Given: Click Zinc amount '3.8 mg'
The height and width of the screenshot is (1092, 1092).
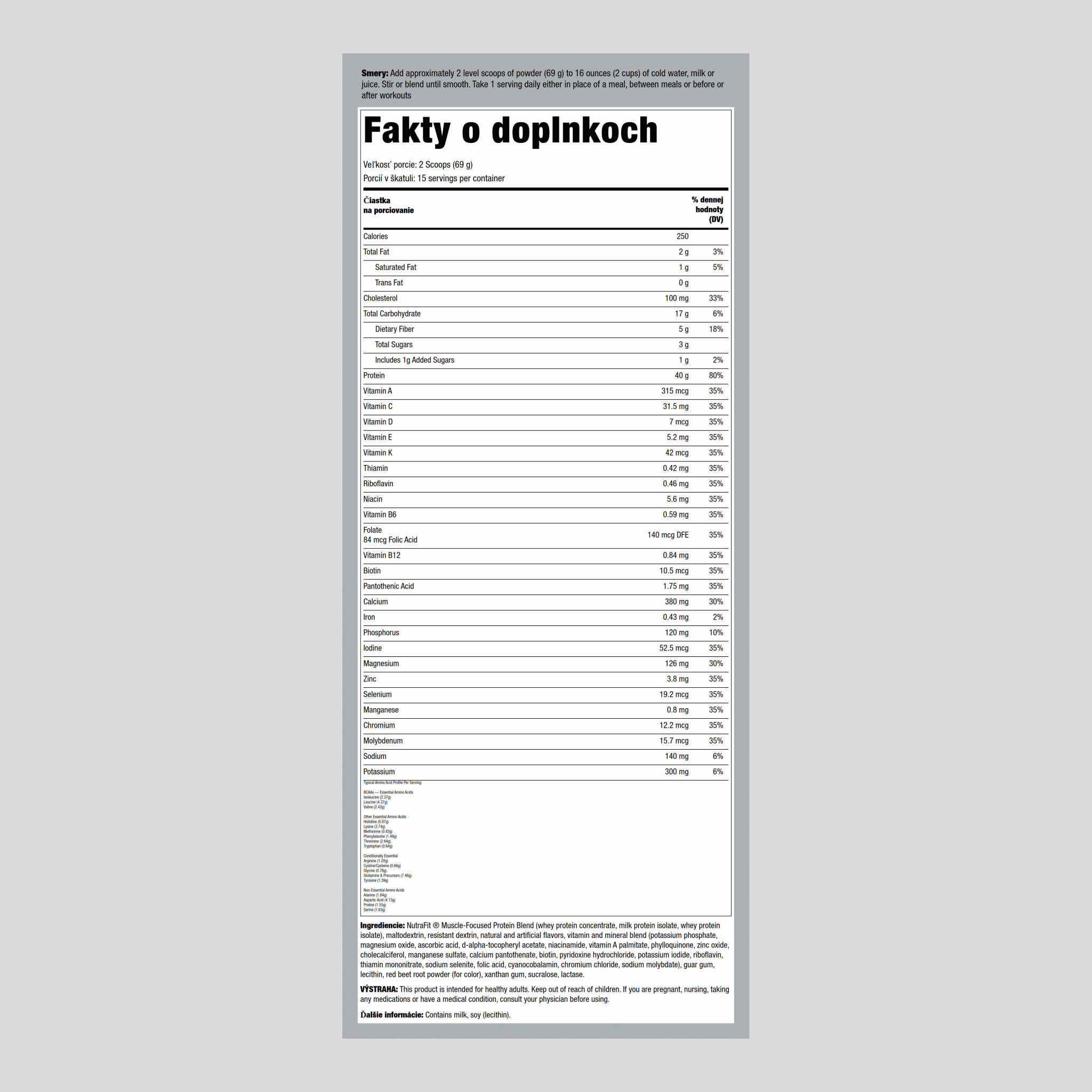Looking at the screenshot, I should click(678, 679).
